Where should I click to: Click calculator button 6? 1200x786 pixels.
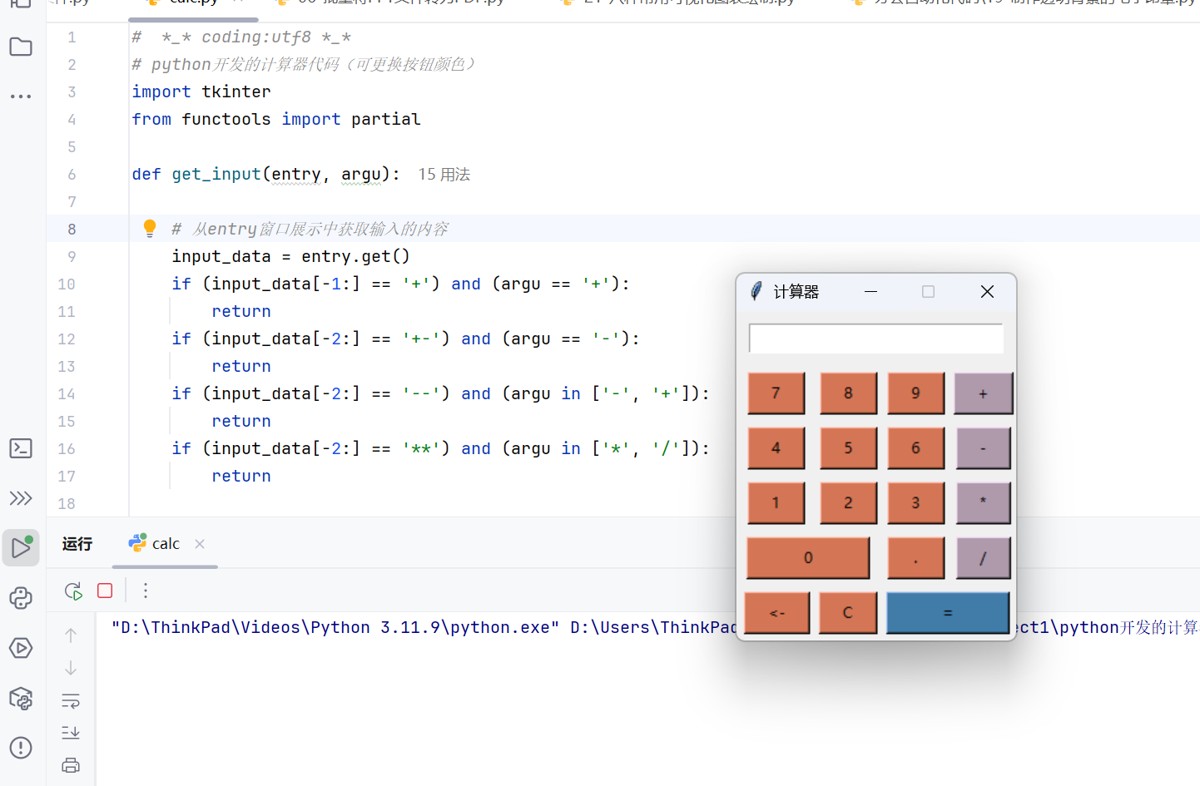[915, 448]
